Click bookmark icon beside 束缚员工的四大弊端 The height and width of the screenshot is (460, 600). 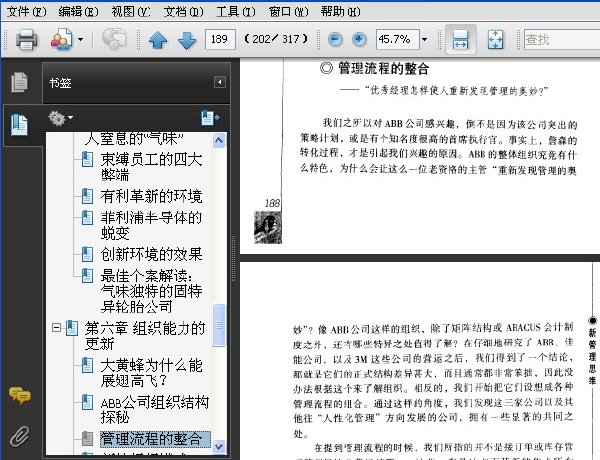(x=87, y=159)
